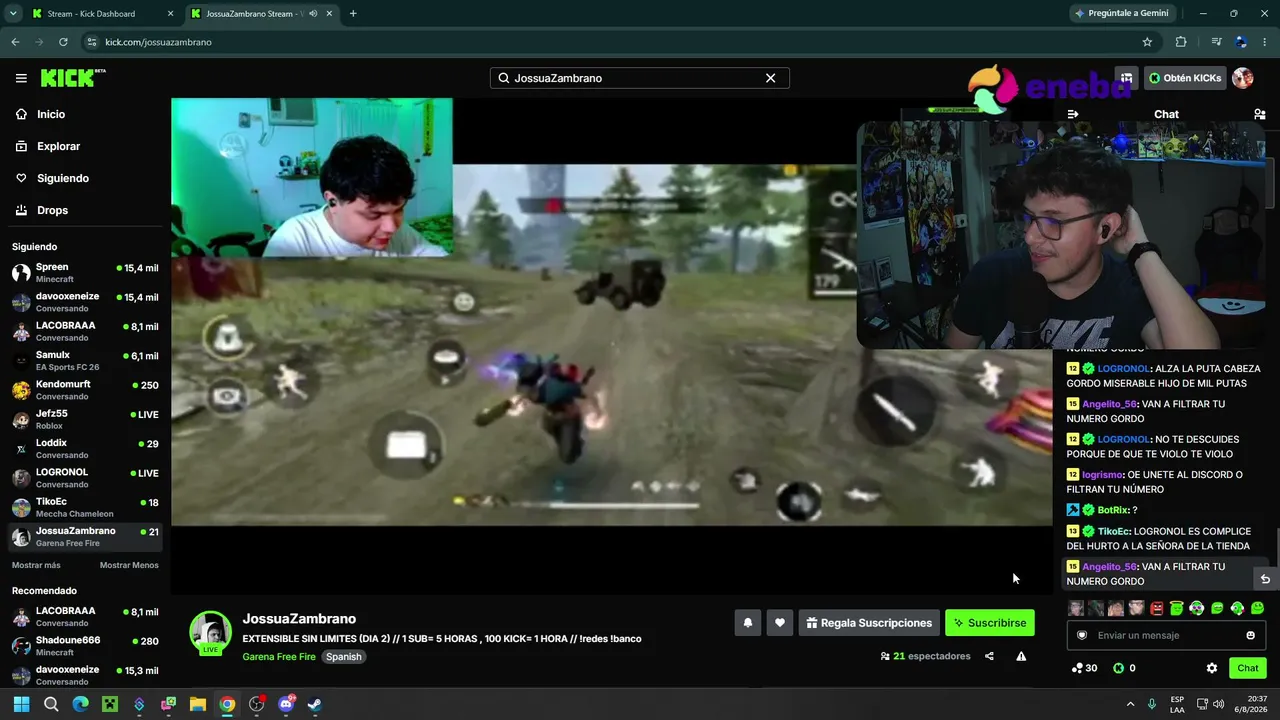The height and width of the screenshot is (720, 1280).
Task: Go to the KICK logo homepage
Action: coord(73,78)
